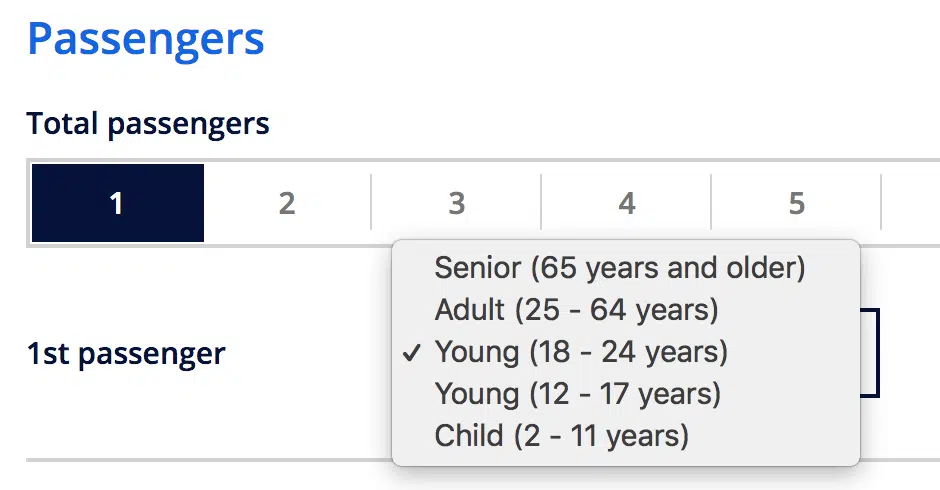Click the Total passengers label
This screenshot has width=940, height=490.
pos(148,124)
